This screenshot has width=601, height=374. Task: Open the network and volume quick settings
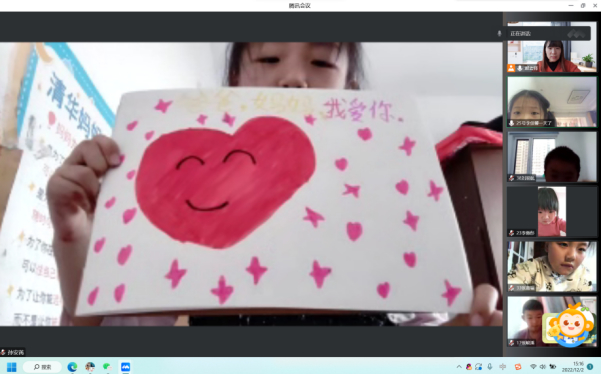click(x=543, y=367)
